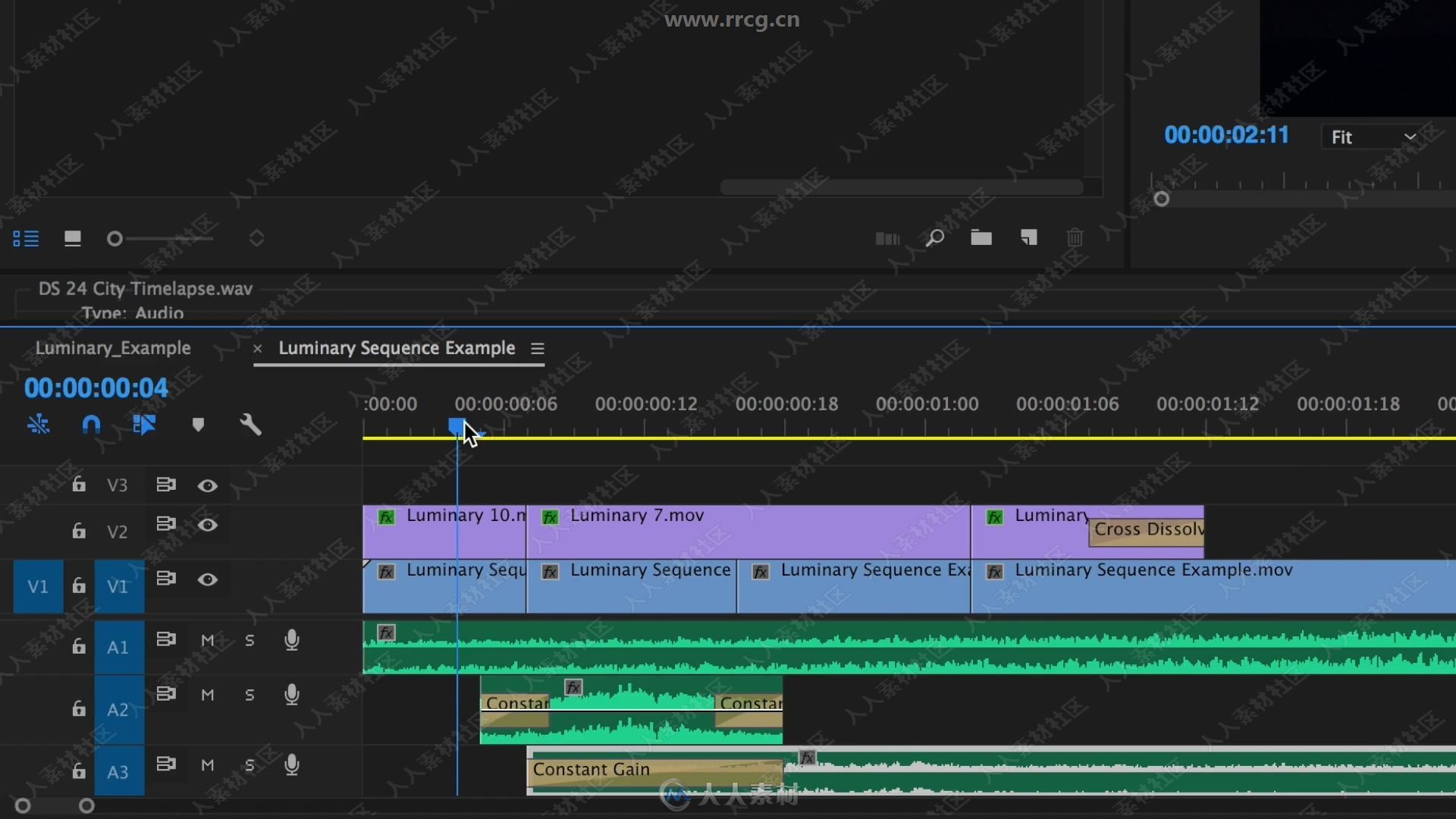
Task: Click the New Item icon
Action: point(1028,238)
